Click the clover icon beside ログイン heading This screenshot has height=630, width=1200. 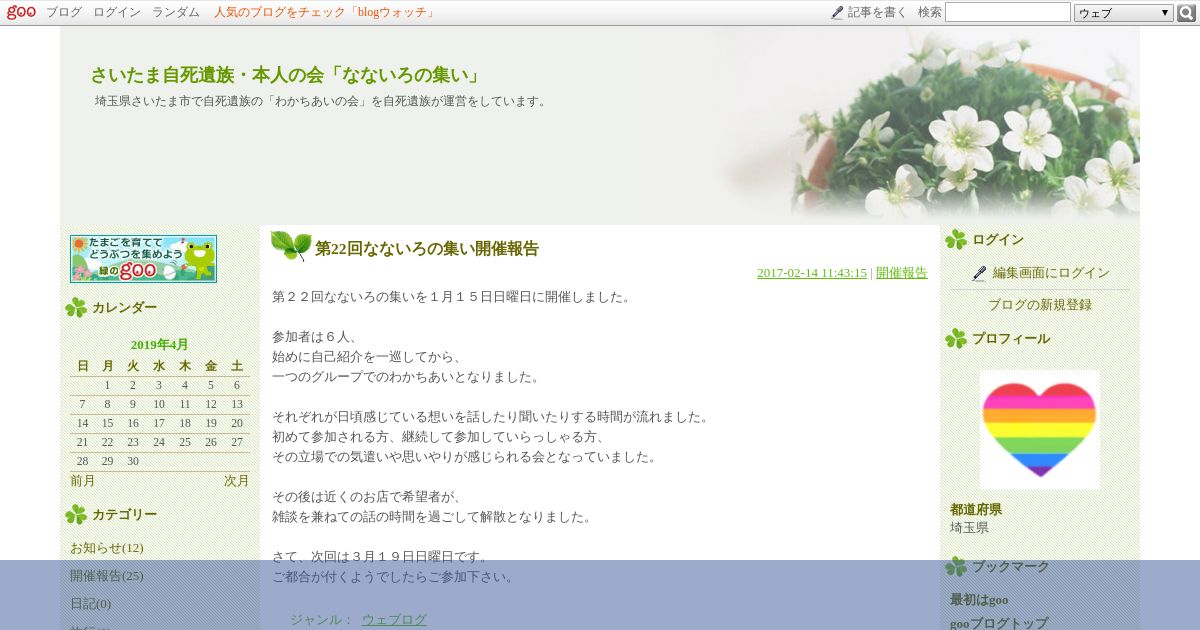[956, 240]
